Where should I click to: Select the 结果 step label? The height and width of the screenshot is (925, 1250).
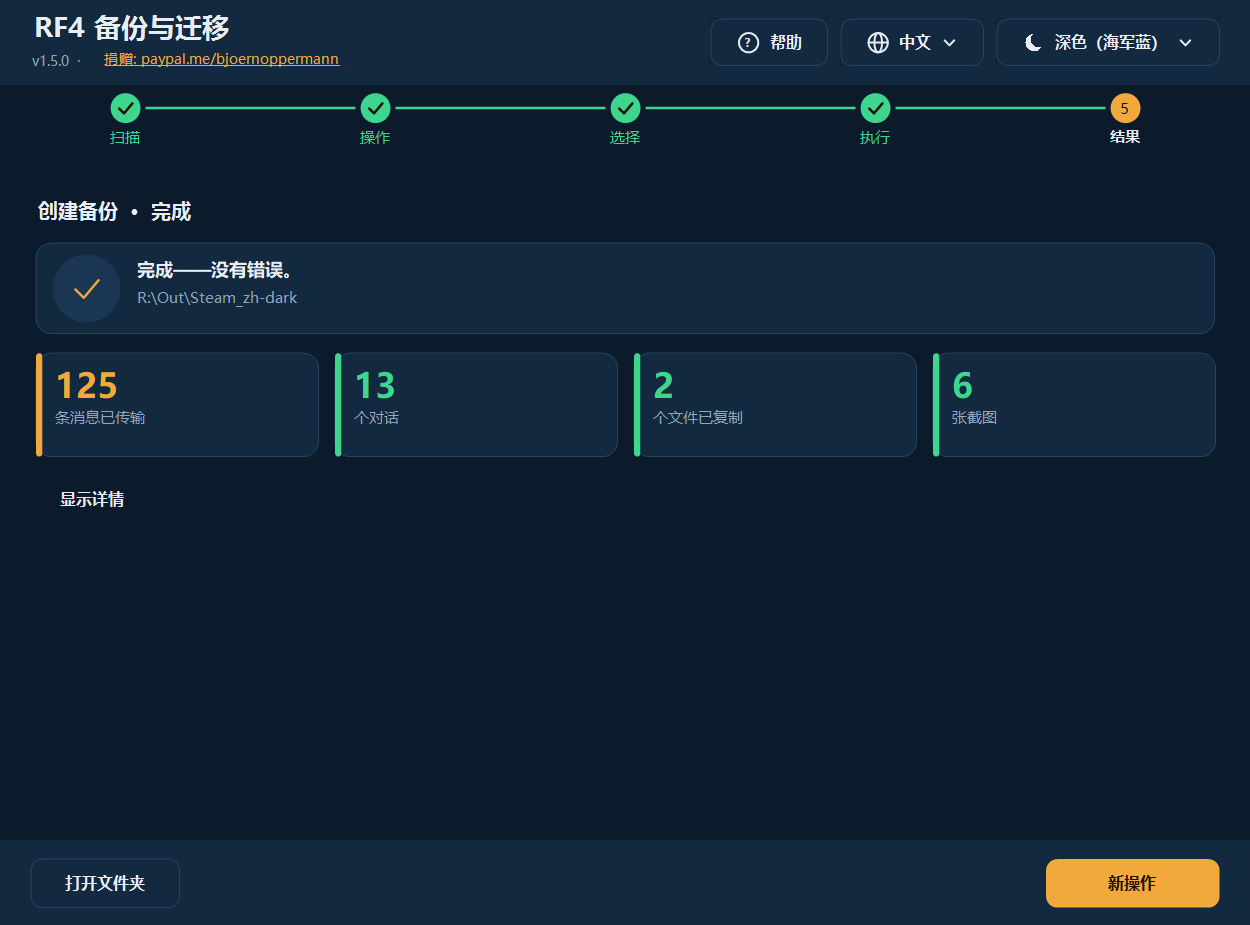point(1125,137)
